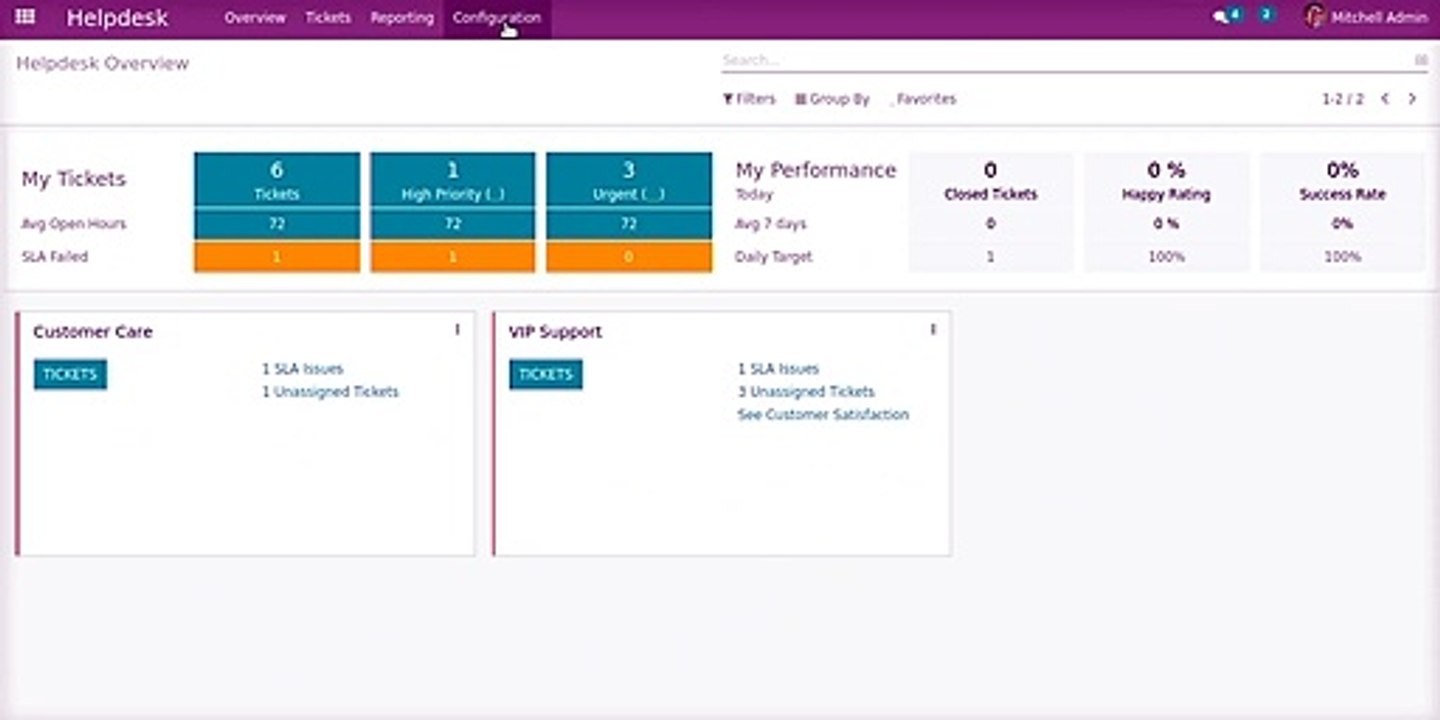Open the VIP Support card kebab menu
1440x720 pixels.
[x=933, y=330]
